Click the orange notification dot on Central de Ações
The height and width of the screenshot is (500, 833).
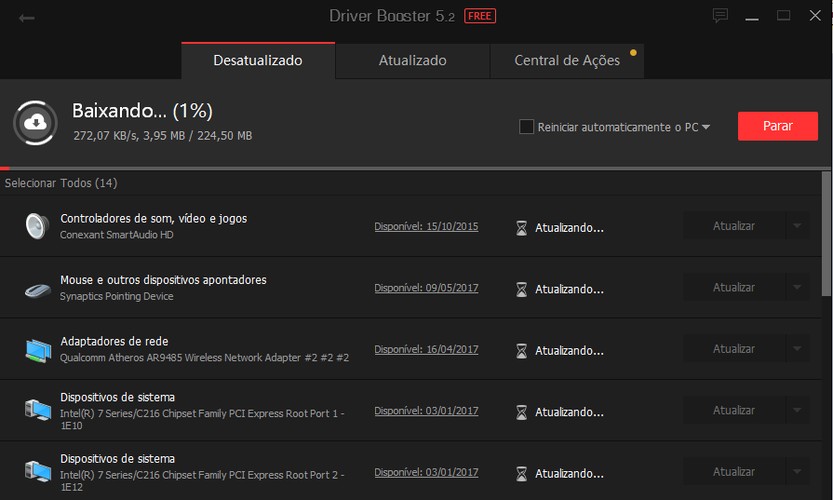[x=633, y=53]
